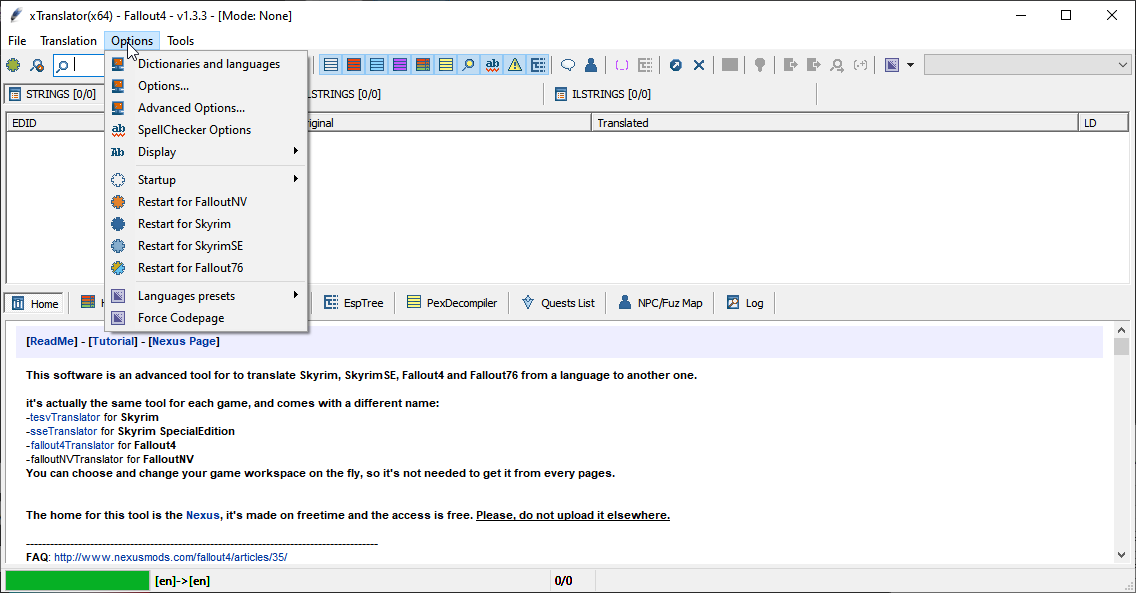Click the blue X cancel icon in the toolbar
Screen dimensions: 1136x593
point(698,65)
